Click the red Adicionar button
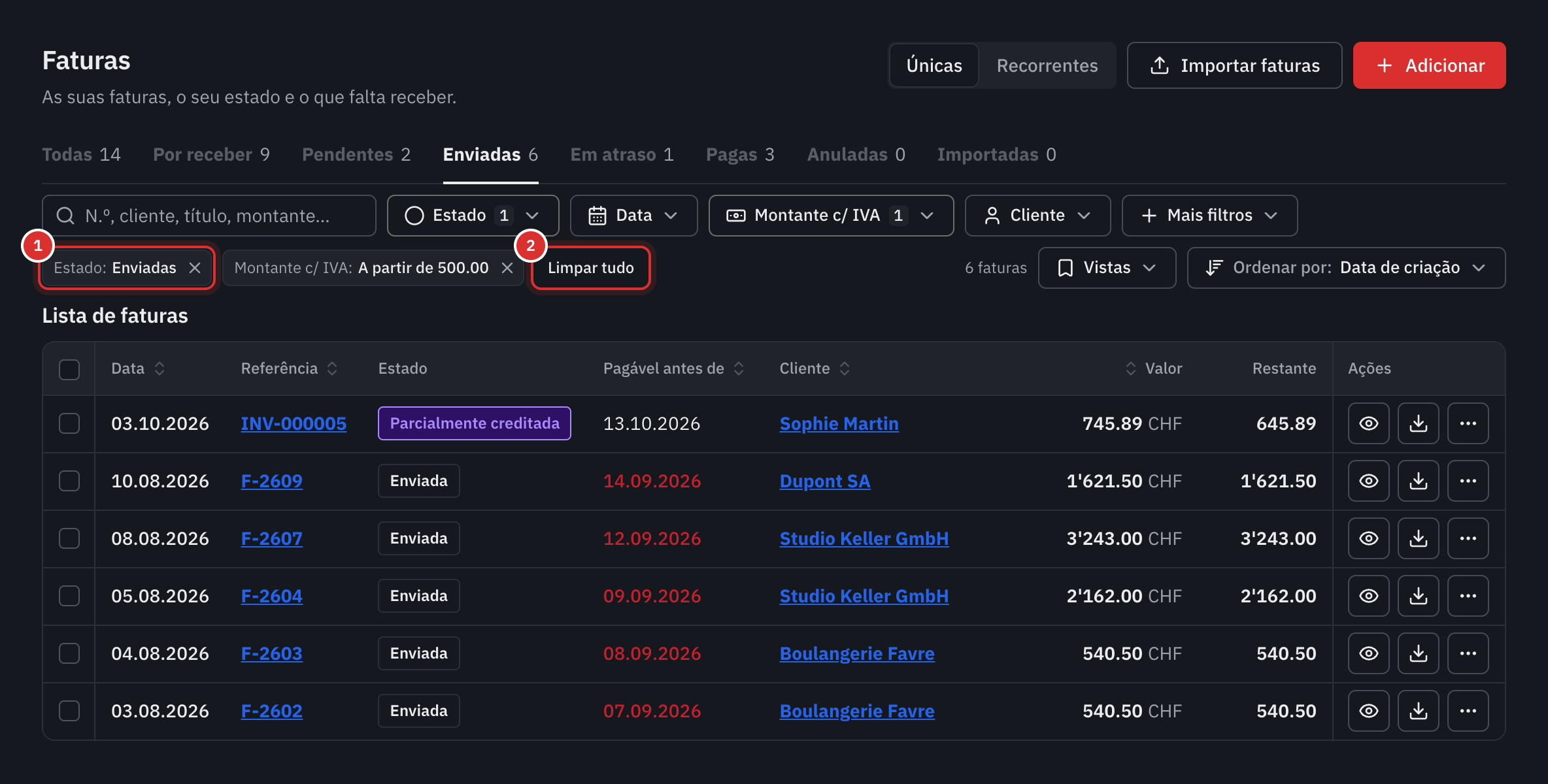 pos(1429,65)
